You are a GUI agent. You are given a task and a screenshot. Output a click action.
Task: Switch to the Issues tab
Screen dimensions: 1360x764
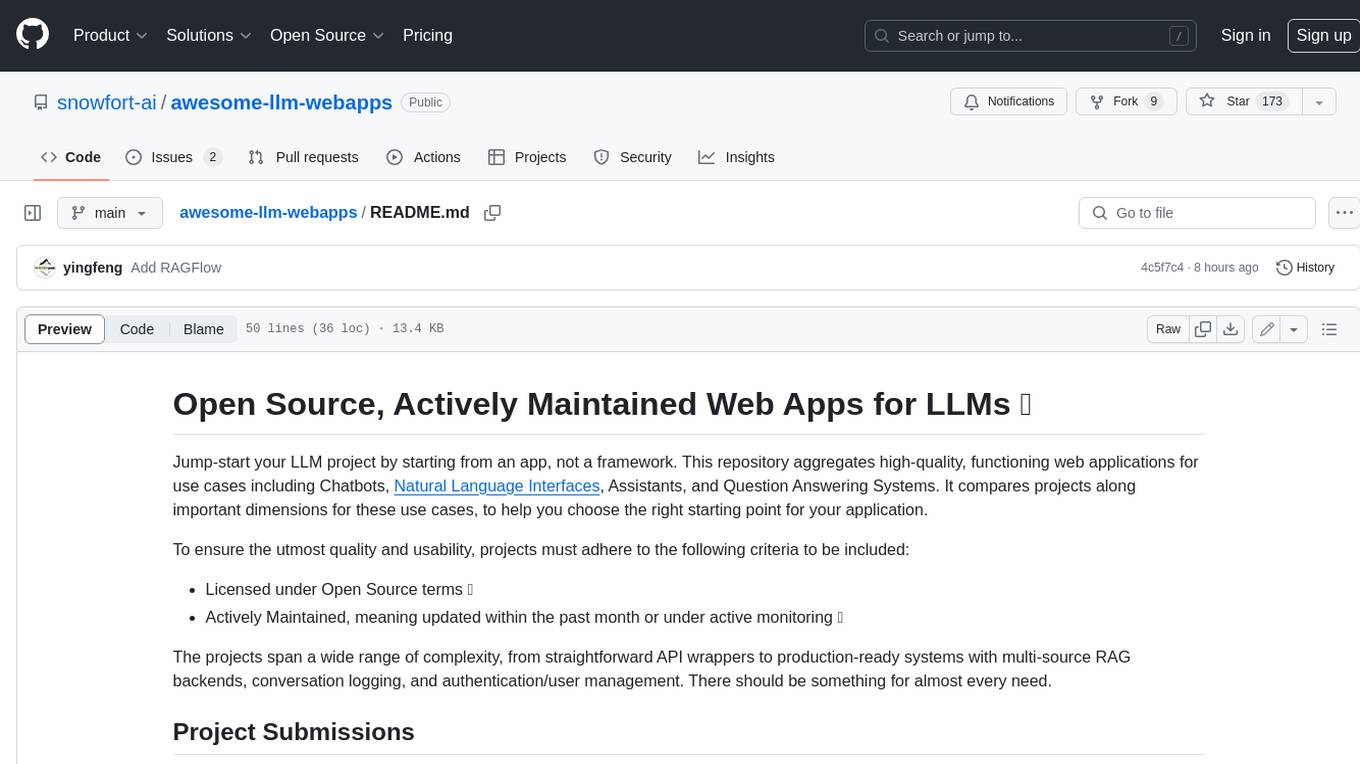pyautogui.click(x=173, y=157)
